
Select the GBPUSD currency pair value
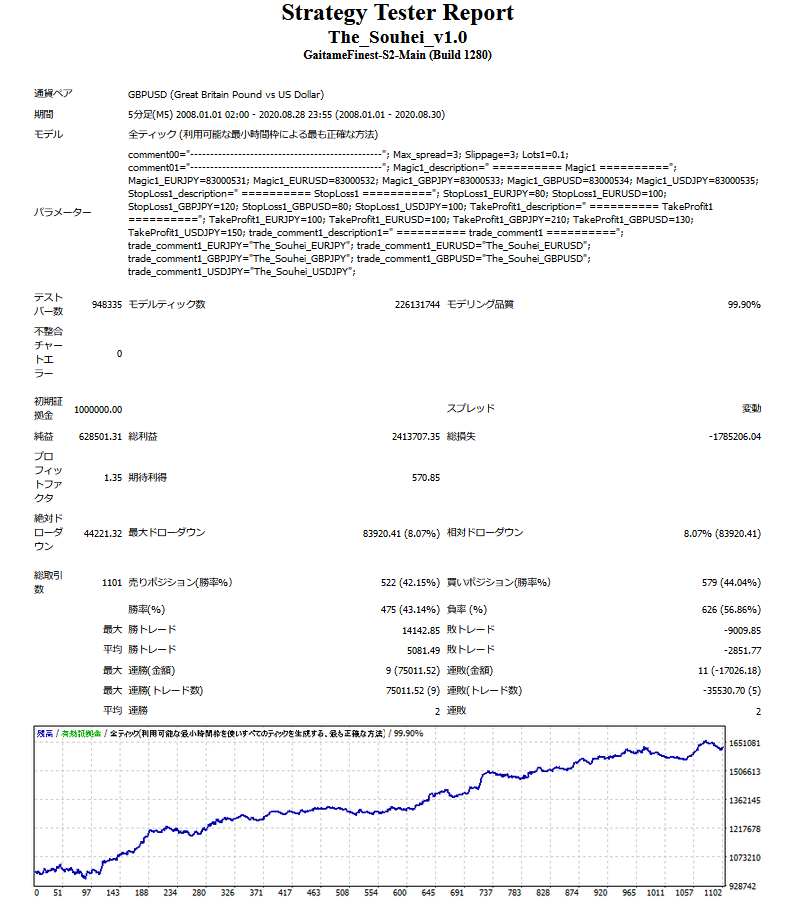[x=225, y=95]
